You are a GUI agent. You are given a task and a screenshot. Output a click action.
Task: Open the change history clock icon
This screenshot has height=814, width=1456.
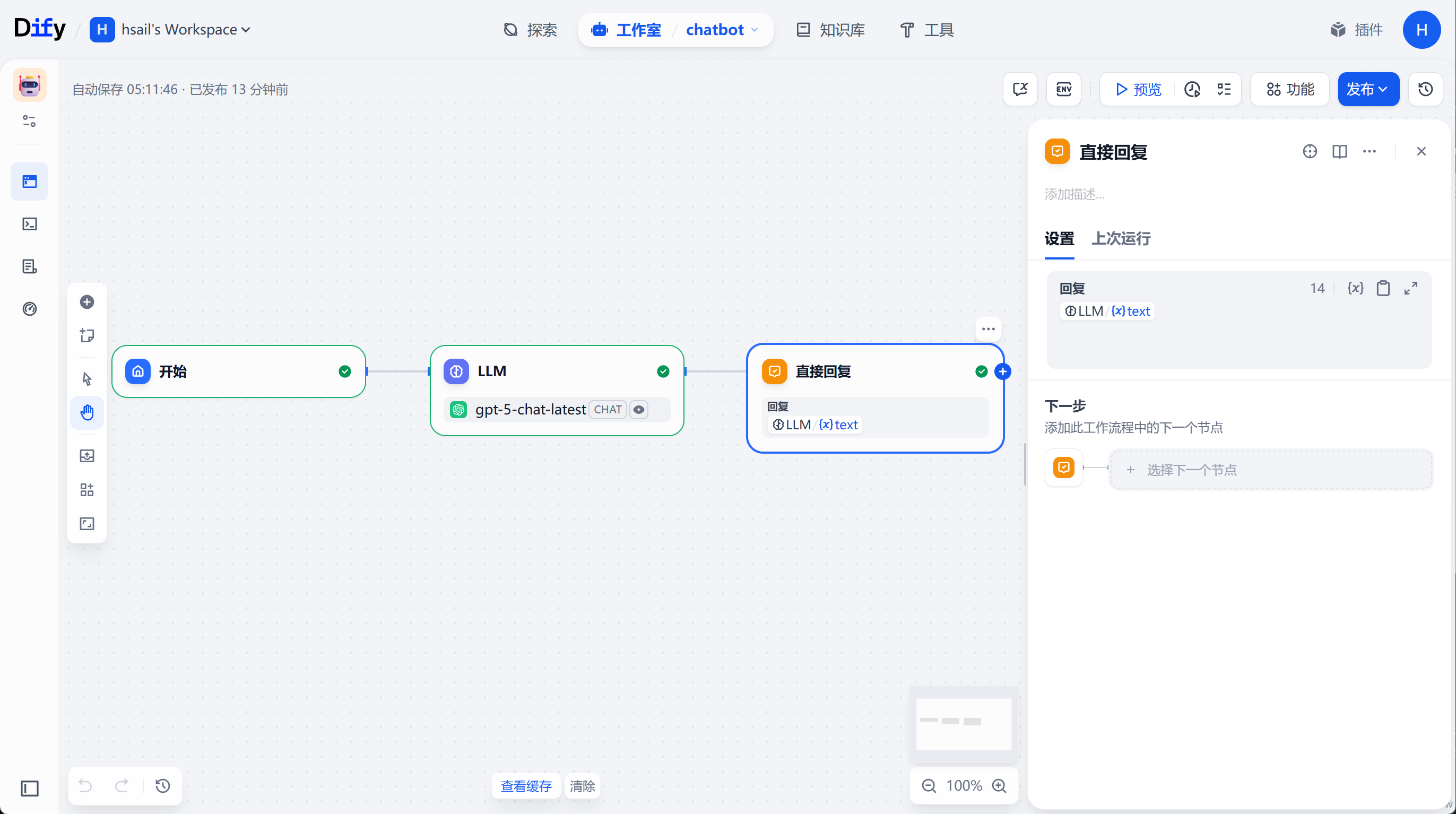pyautogui.click(x=163, y=786)
